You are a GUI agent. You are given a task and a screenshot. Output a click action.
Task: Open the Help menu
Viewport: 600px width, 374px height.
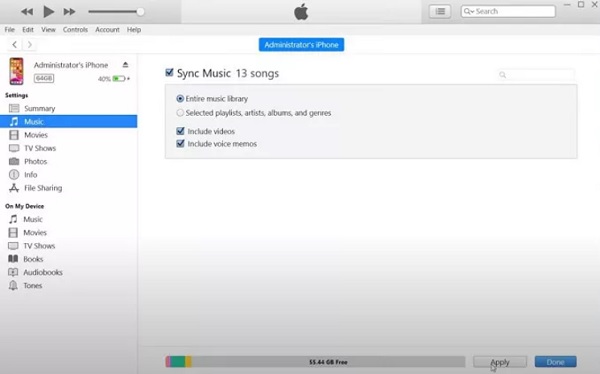point(134,29)
